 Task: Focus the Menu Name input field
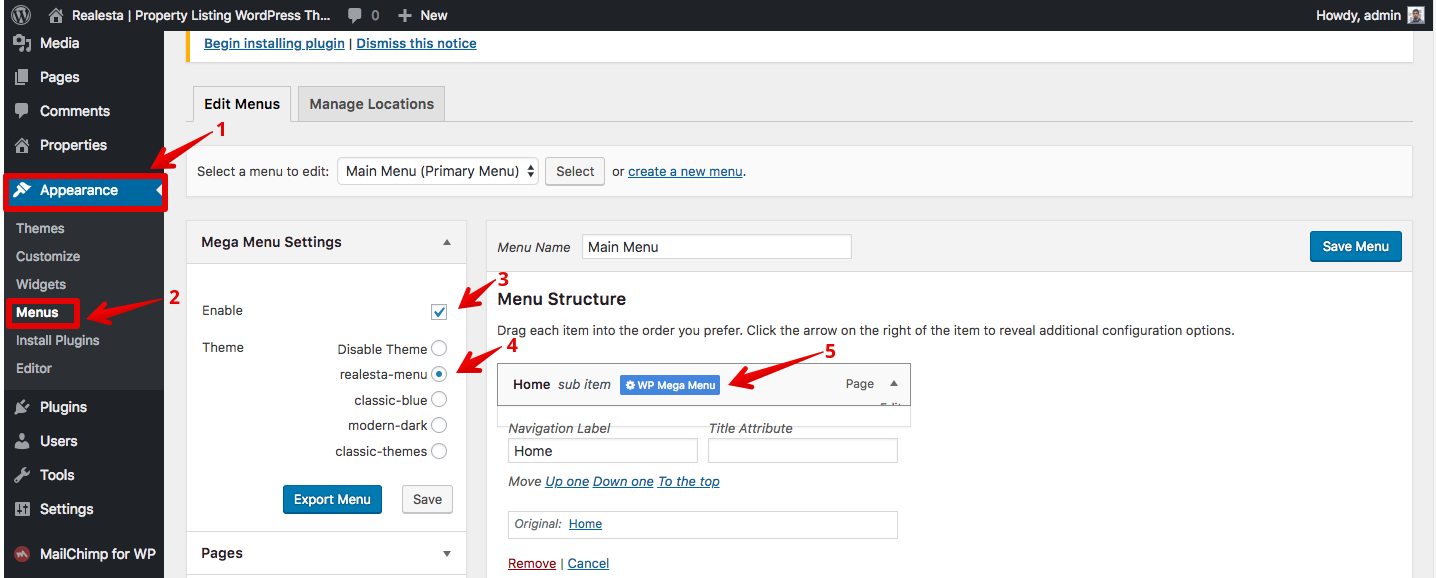point(717,246)
